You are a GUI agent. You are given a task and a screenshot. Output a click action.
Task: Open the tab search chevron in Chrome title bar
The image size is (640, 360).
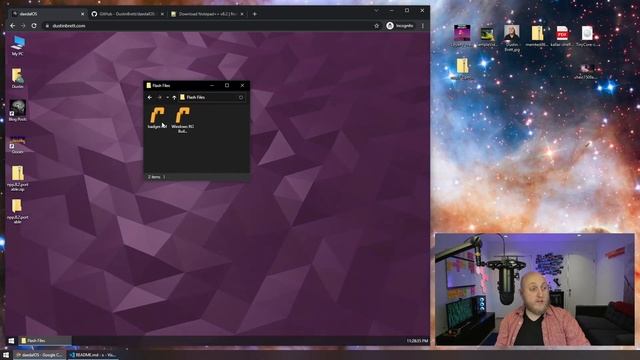click(376, 10)
